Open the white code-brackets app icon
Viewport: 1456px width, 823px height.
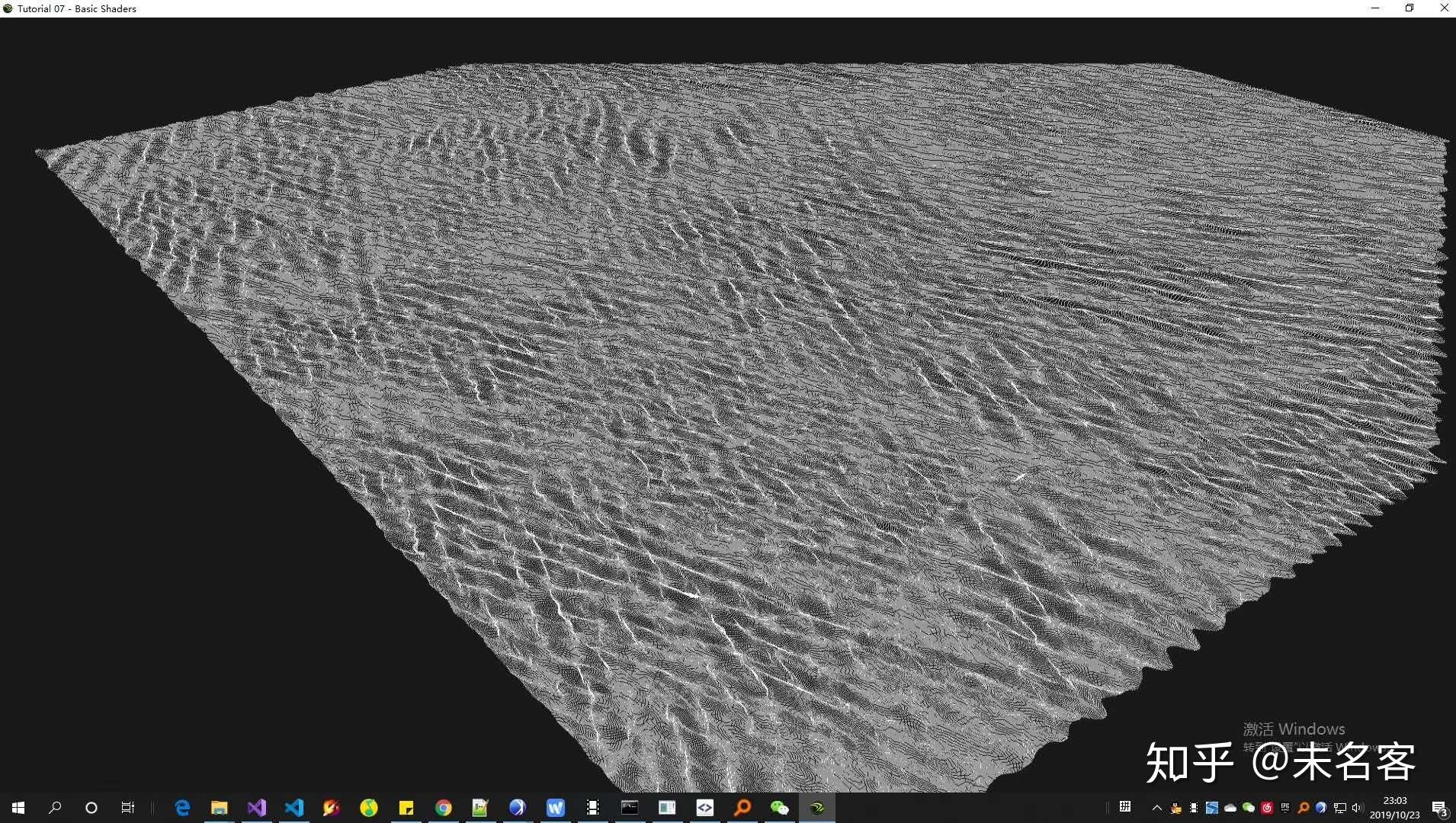pyautogui.click(x=705, y=808)
